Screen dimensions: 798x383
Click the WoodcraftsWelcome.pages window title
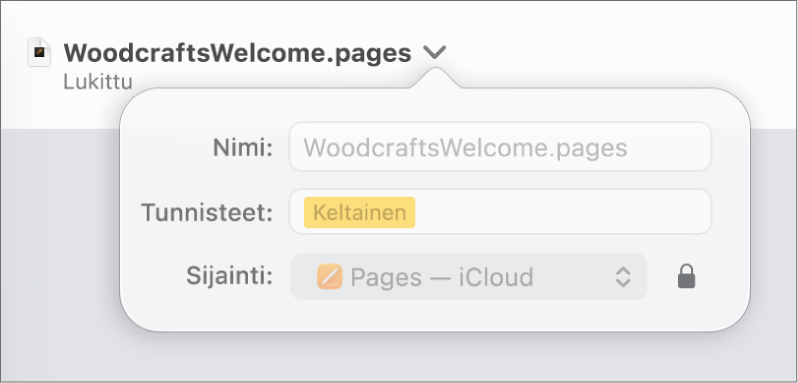237,53
